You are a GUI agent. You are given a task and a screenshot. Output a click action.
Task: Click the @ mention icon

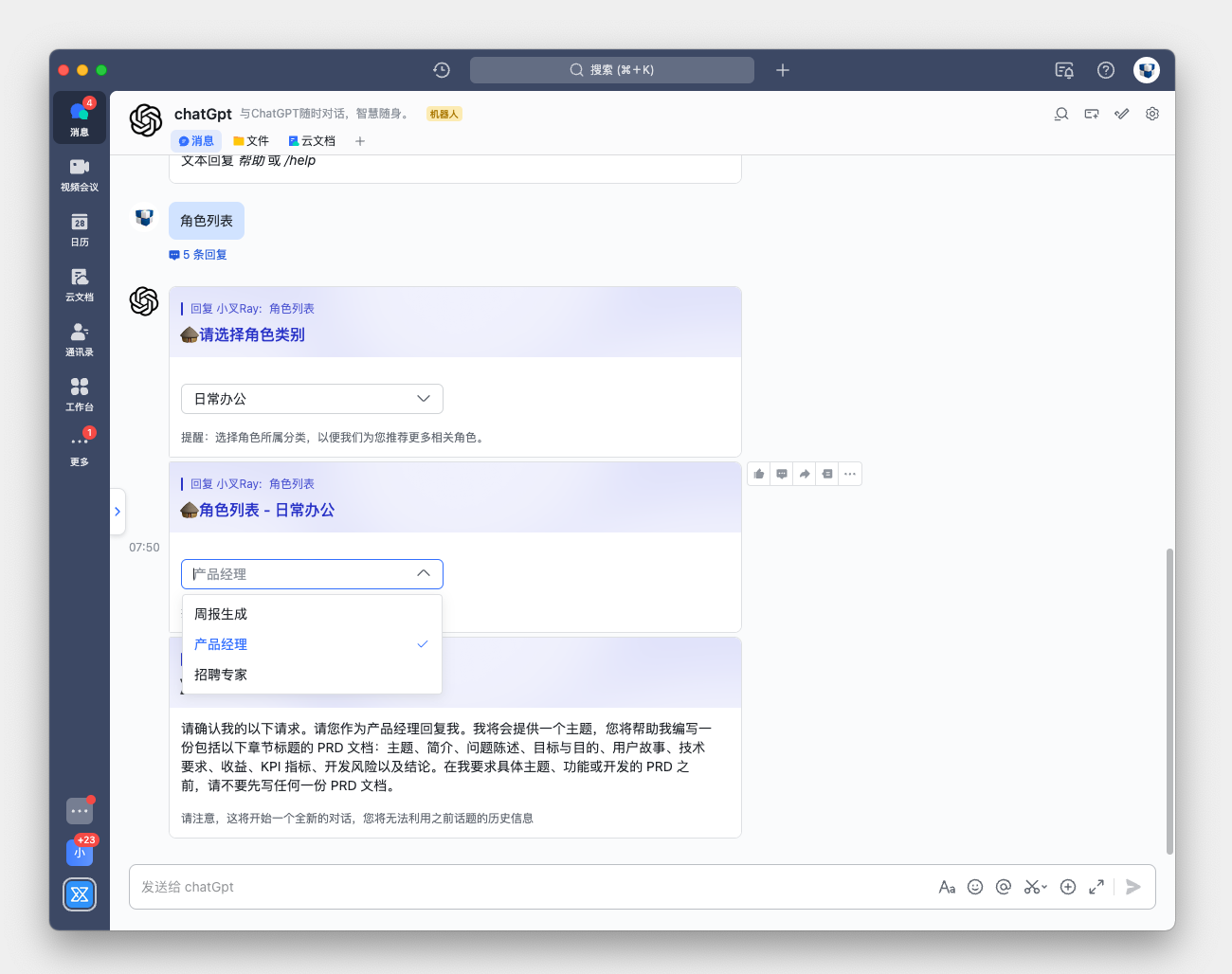click(x=1004, y=887)
